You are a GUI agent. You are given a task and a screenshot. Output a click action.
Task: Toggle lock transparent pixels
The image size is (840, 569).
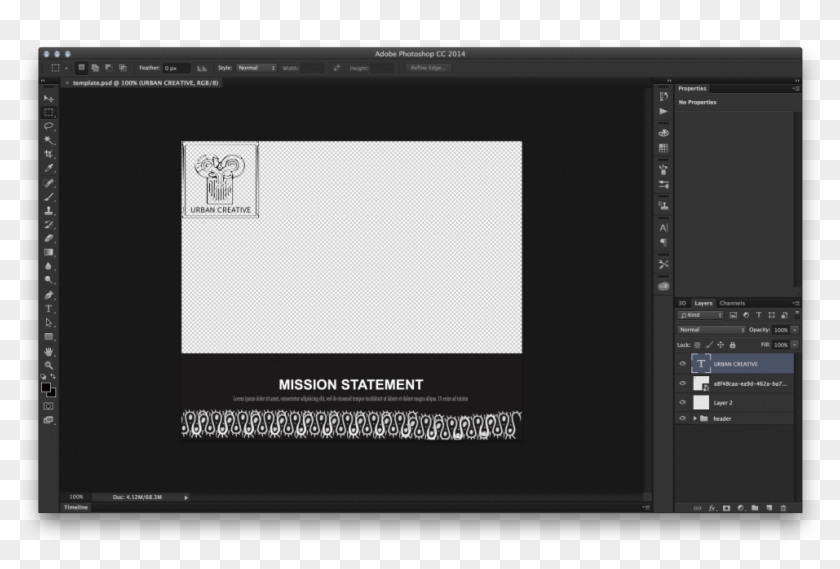(x=697, y=345)
